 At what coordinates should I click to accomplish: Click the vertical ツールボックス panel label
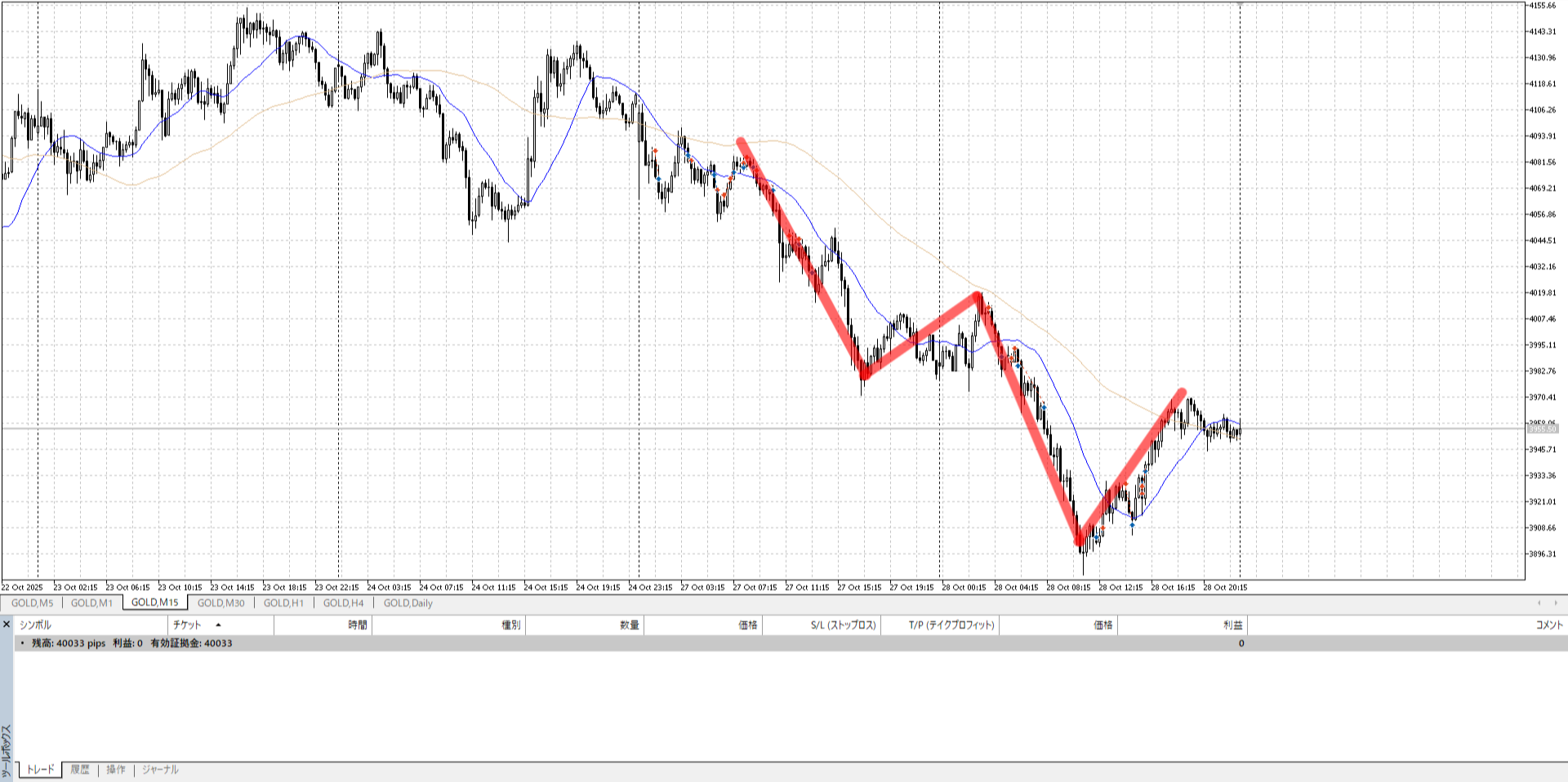click(7, 751)
